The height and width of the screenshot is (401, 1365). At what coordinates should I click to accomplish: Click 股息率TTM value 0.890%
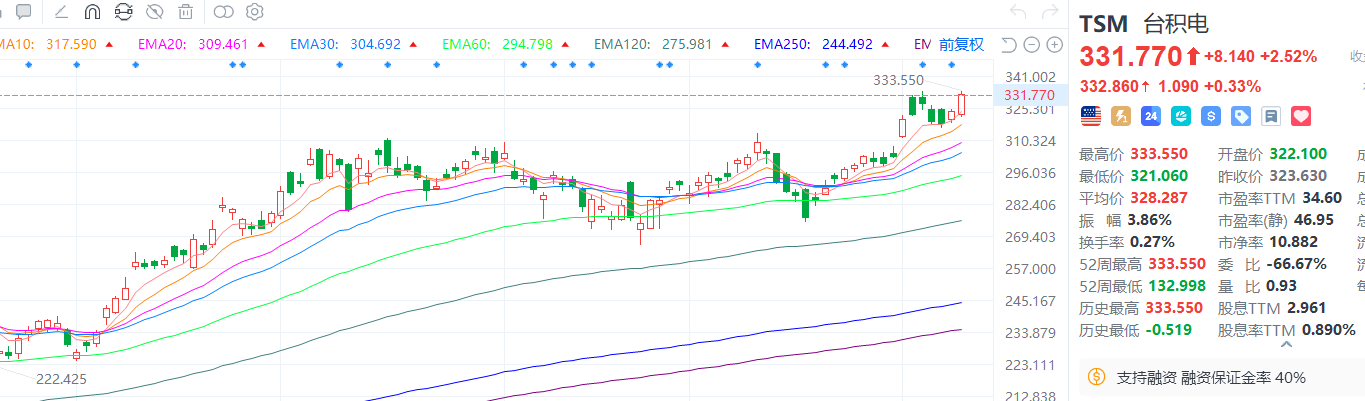pyautogui.click(x=1329, y=330)
